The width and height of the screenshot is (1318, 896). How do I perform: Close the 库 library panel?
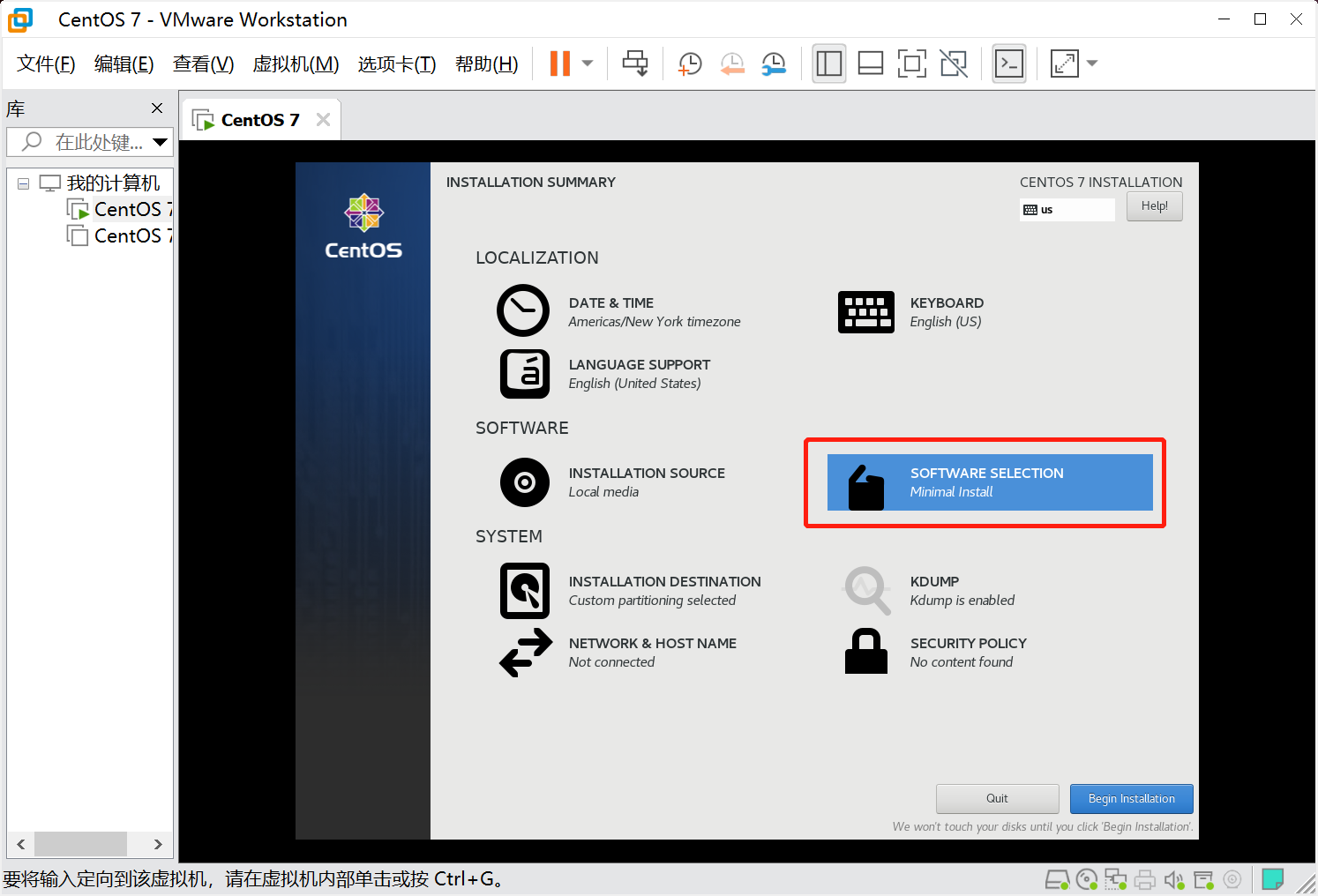(x=157, y=108)
